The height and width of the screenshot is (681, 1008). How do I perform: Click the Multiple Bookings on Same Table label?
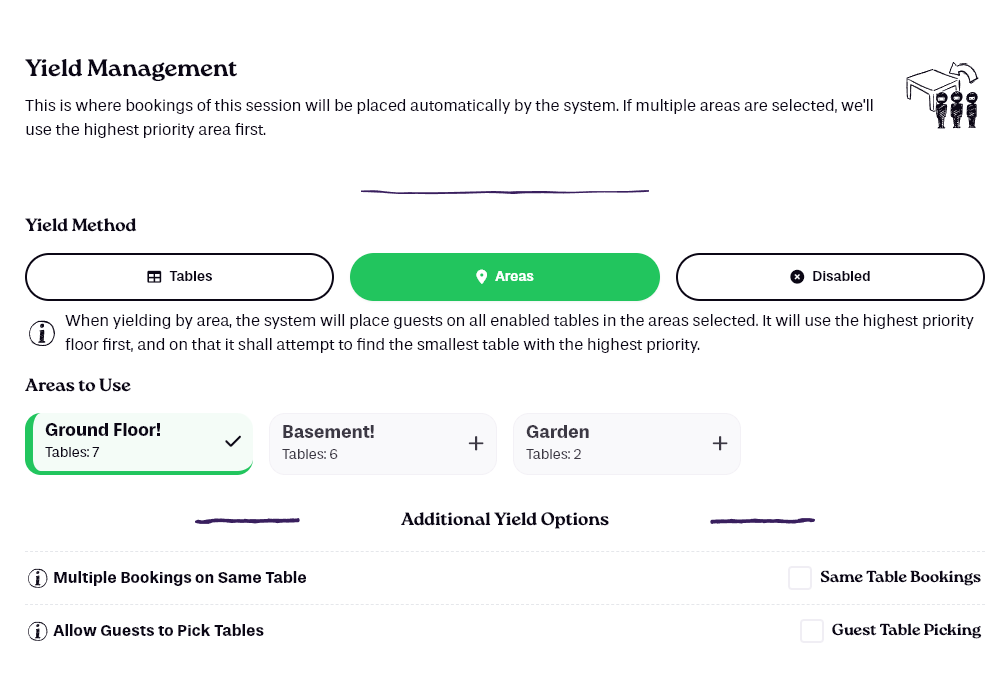179,577
